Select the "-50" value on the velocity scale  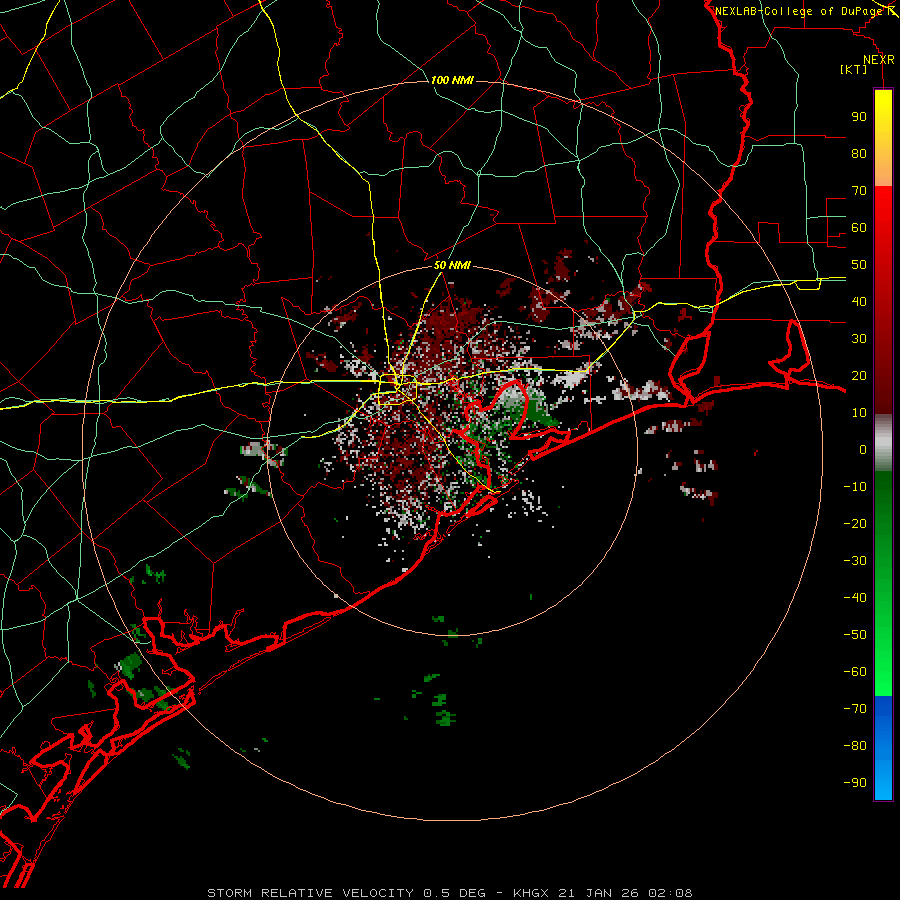click(855, 635)
